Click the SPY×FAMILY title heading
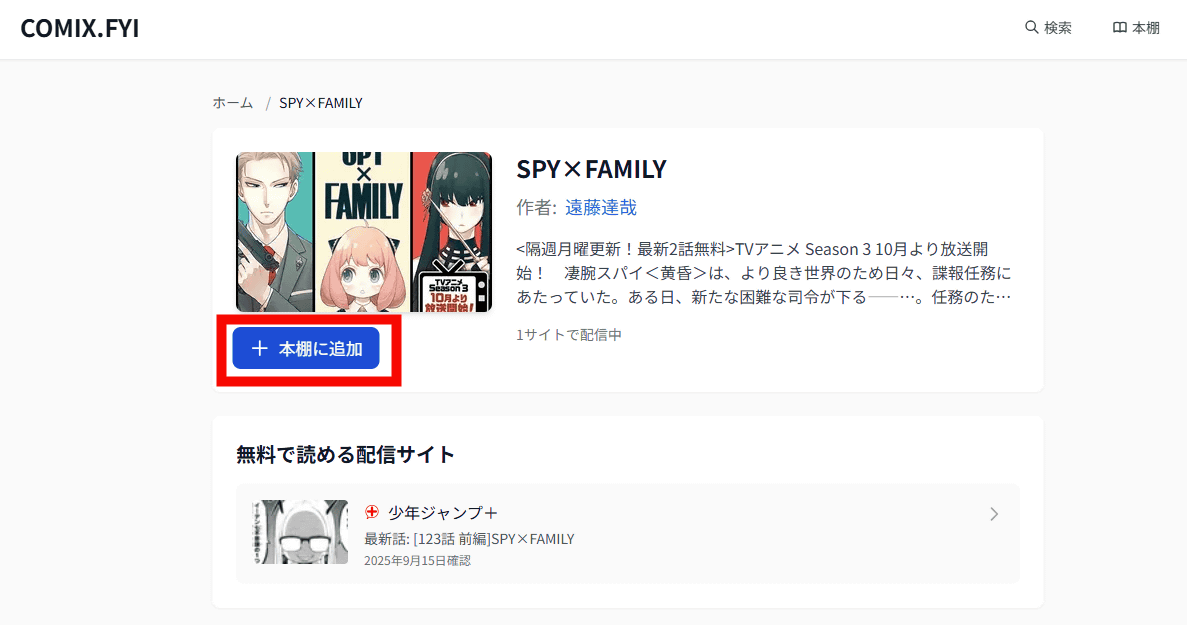 (x=591, y=169)
